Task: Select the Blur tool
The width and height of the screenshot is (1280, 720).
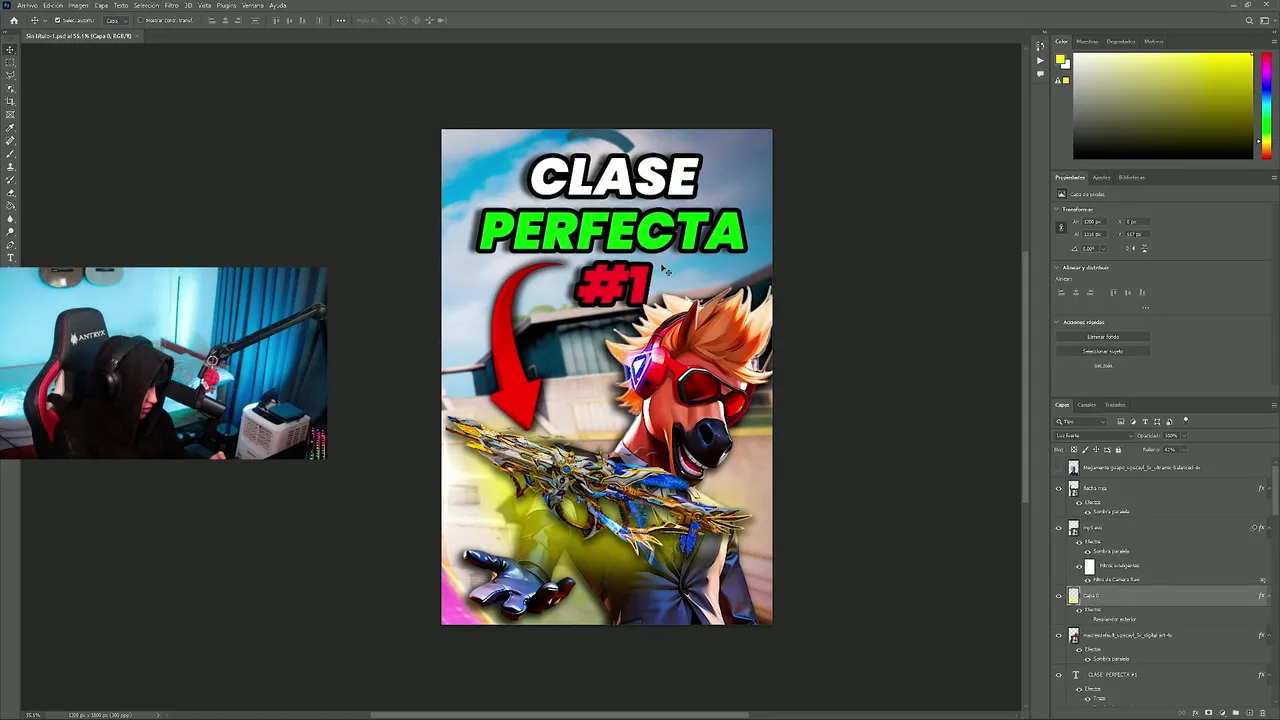Action: [x=11, y=218]
